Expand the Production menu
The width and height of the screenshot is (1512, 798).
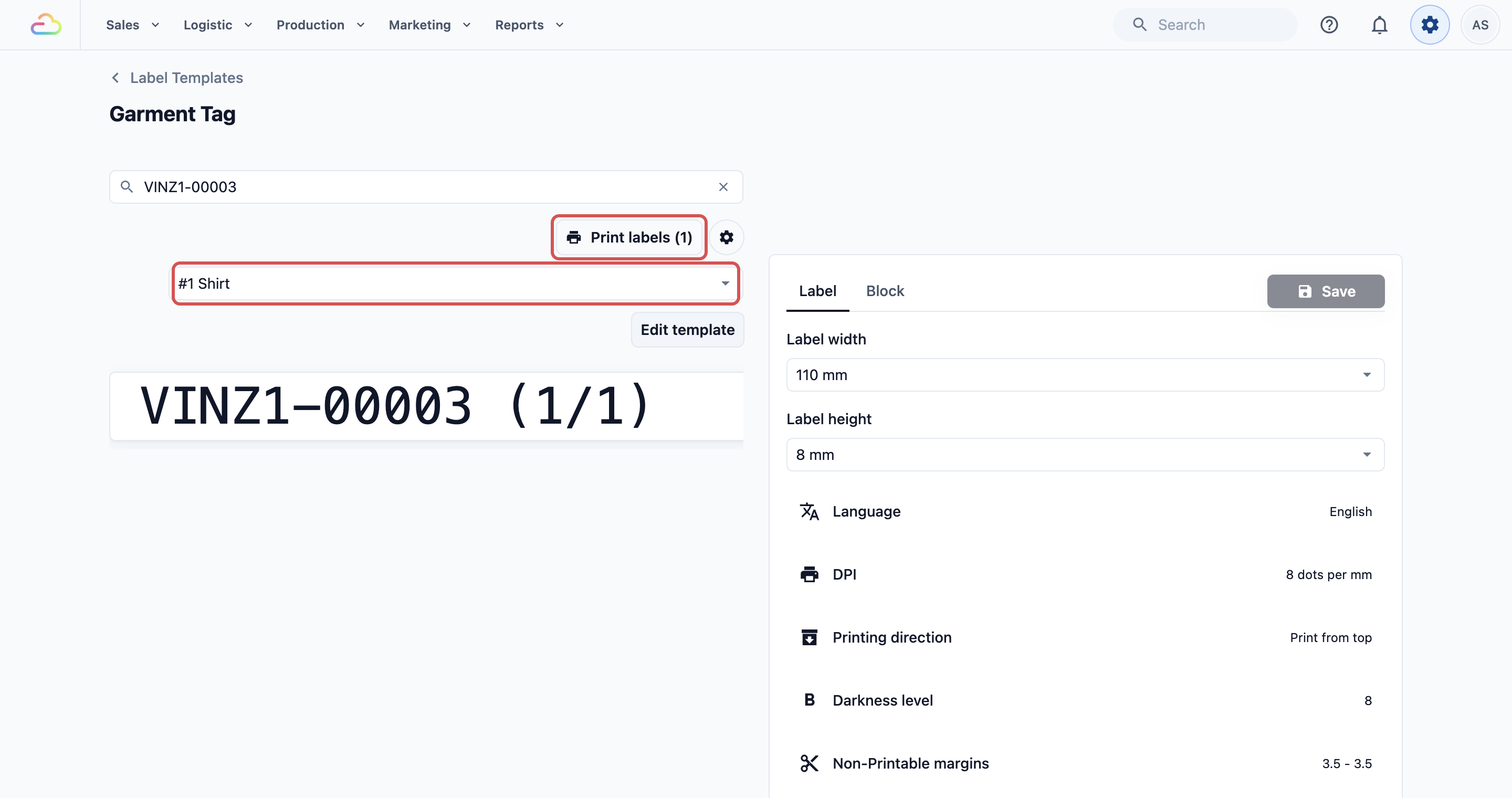pos(320,25)
